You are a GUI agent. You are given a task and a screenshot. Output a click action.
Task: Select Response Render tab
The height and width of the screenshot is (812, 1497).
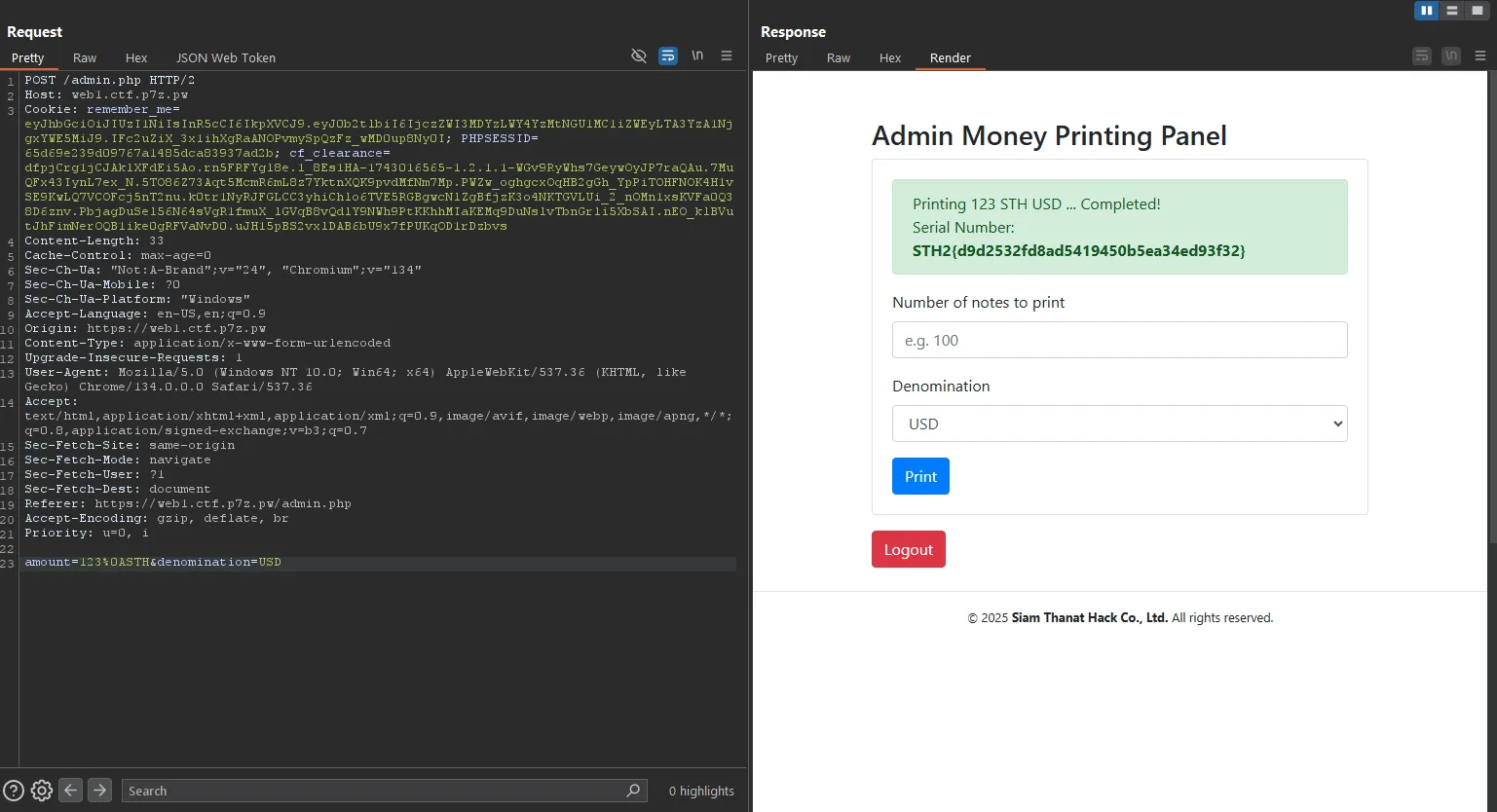[x=951, y=57]
